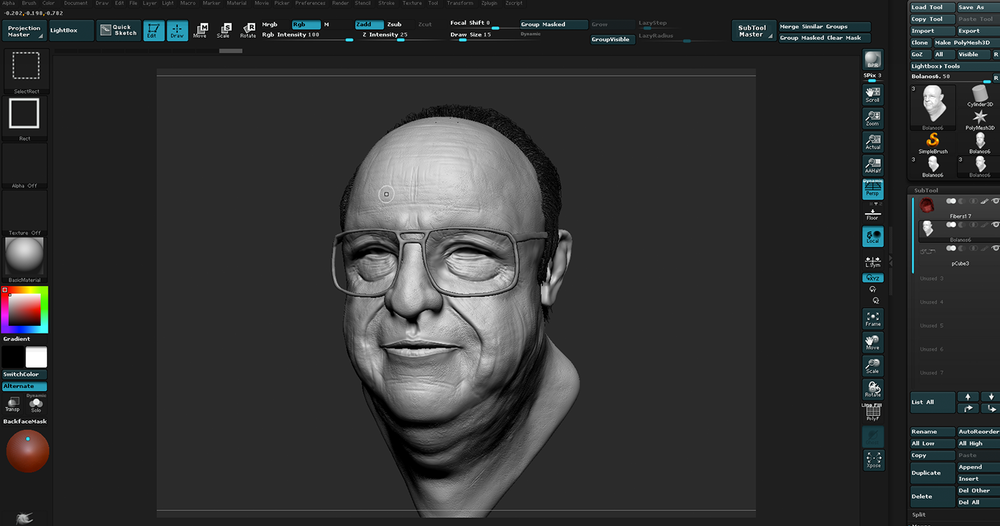
Task: Toggle PolyF polyframe display
Action: (872, 413)
